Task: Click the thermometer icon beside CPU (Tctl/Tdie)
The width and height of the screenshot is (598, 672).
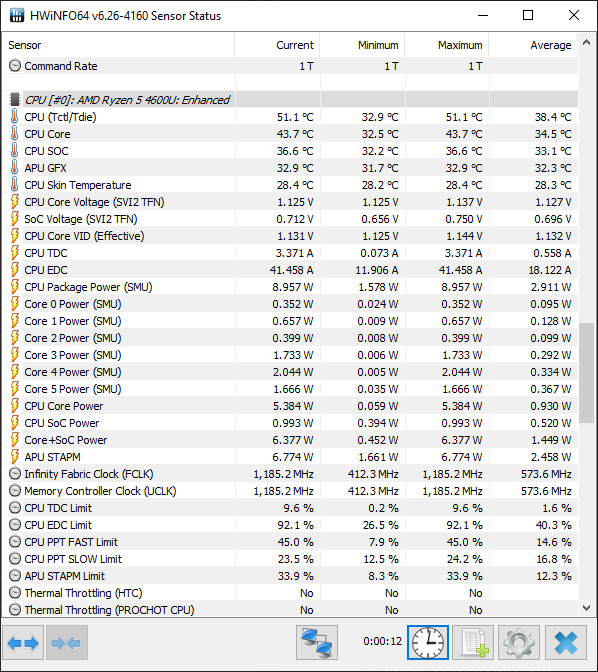Action: tap(15, 117)
